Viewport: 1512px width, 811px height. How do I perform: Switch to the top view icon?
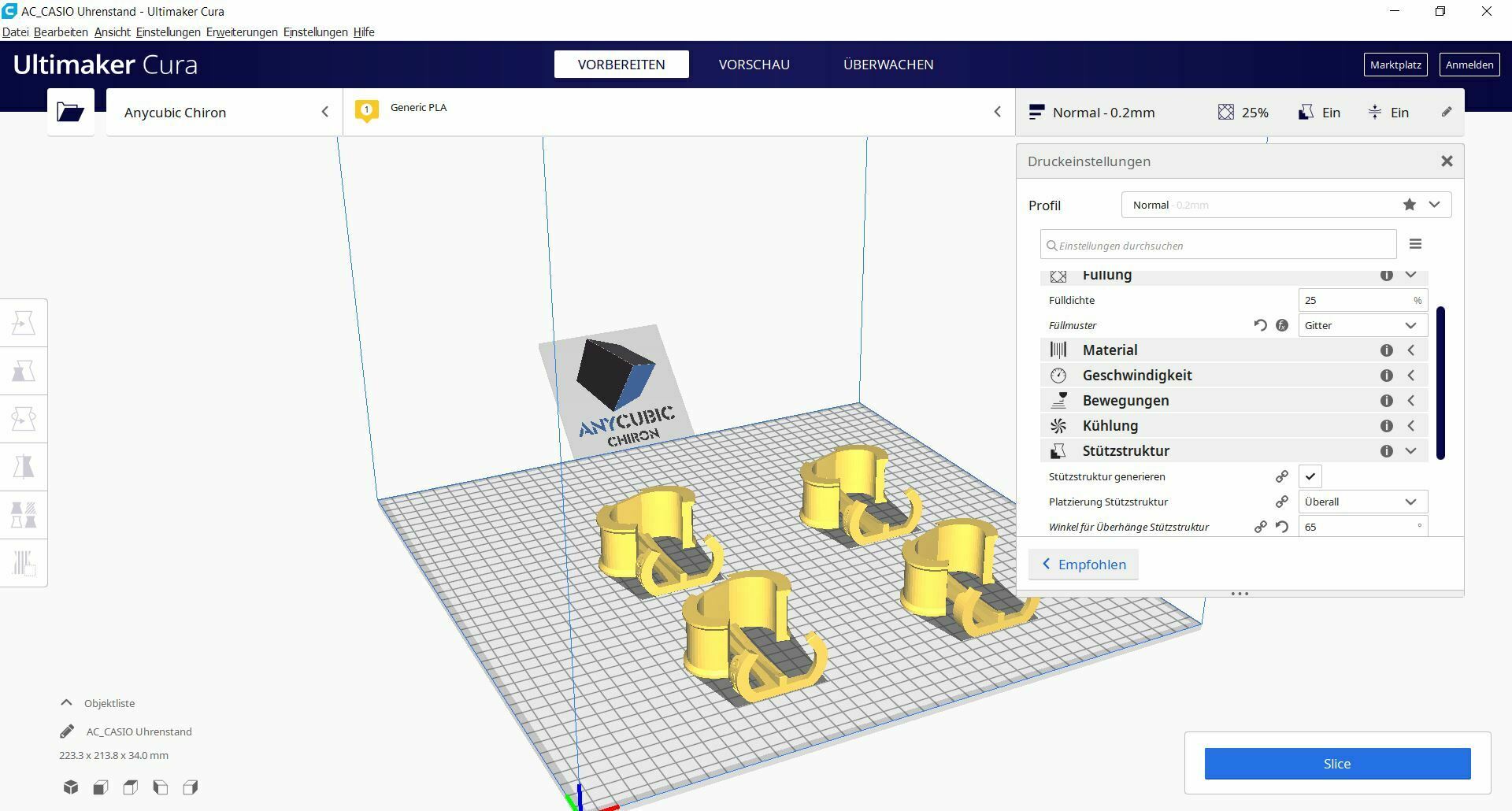(x=131, y=787)
